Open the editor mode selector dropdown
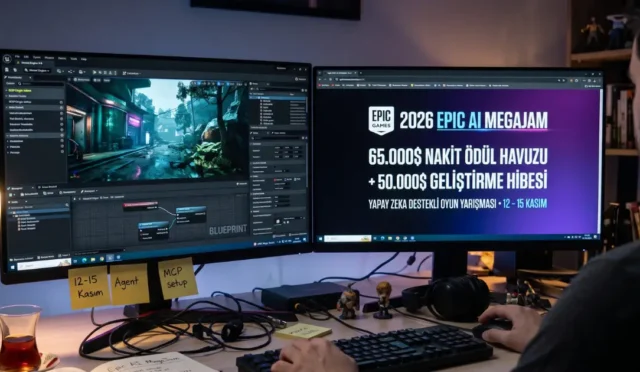The image size is (640, 372). 37,71
